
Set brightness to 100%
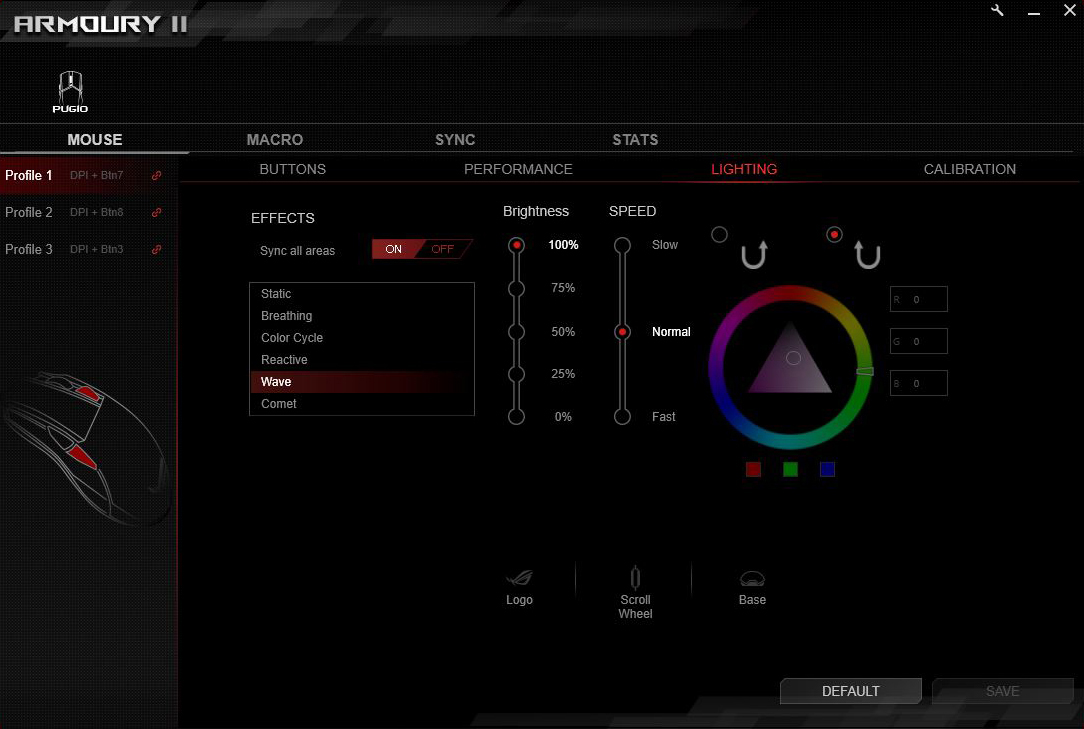pos(516,245)
